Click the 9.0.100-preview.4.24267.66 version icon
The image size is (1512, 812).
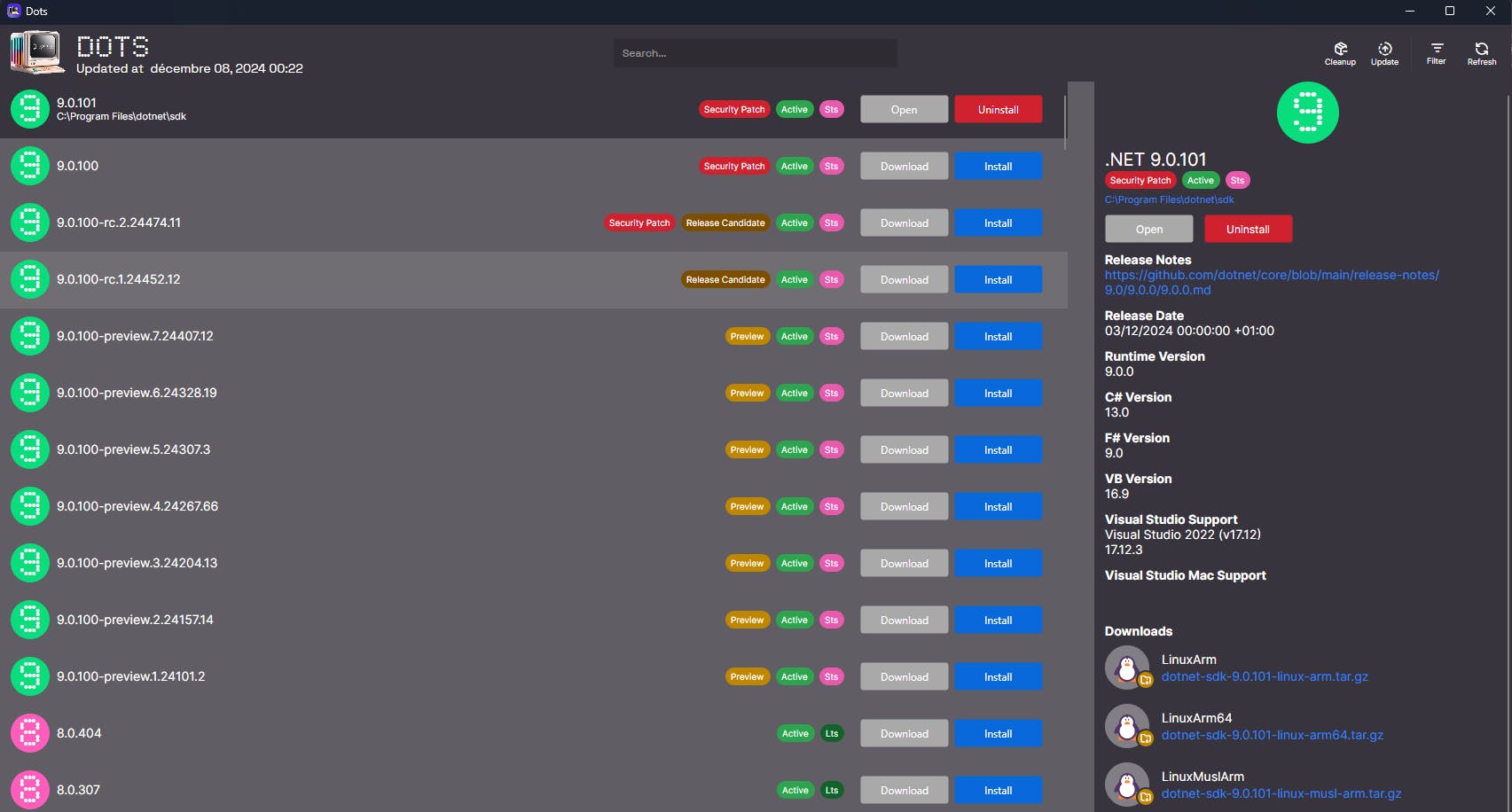coord(30,506)
